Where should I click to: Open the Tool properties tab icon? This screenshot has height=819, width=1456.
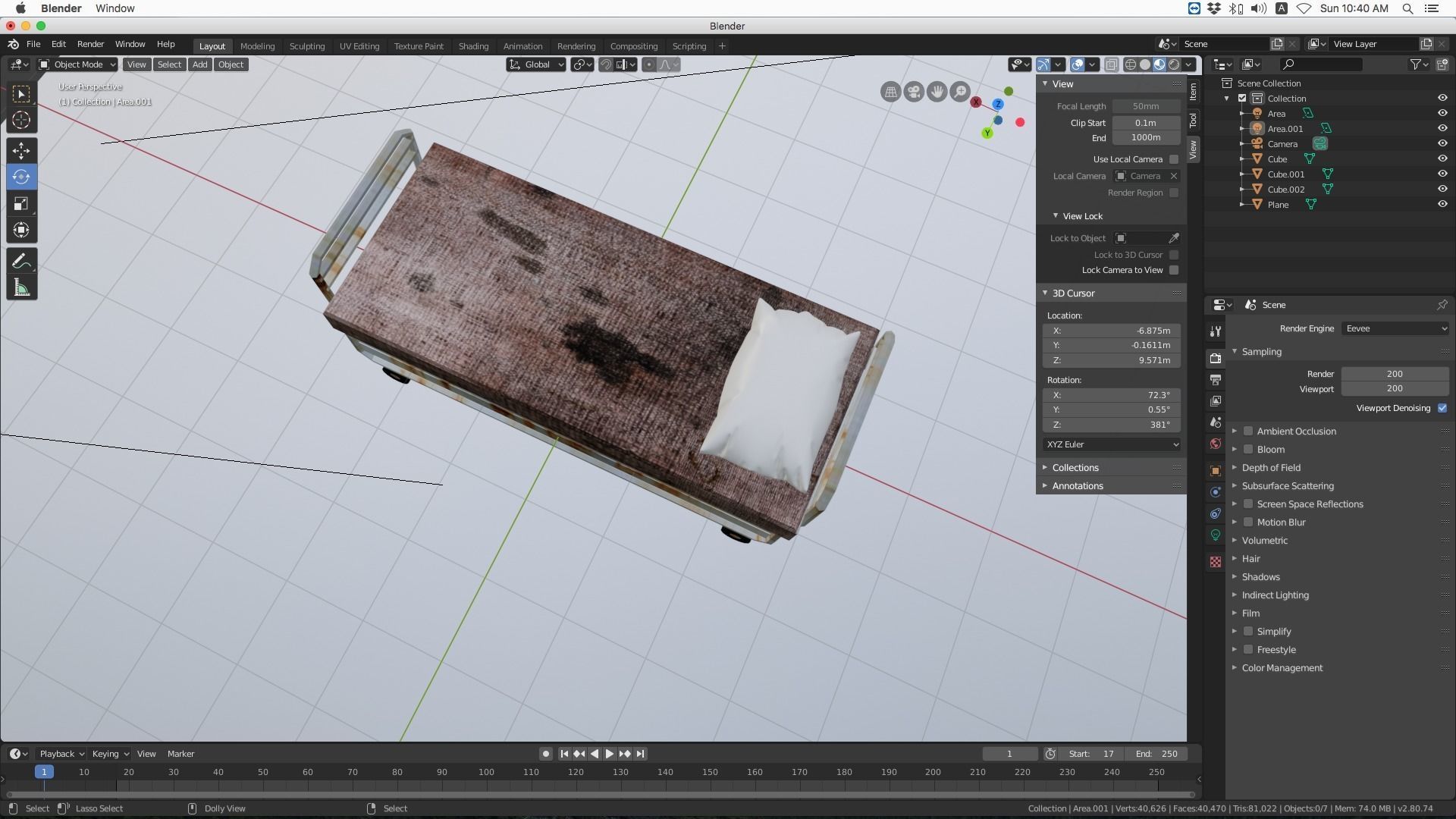point(1216,331)
